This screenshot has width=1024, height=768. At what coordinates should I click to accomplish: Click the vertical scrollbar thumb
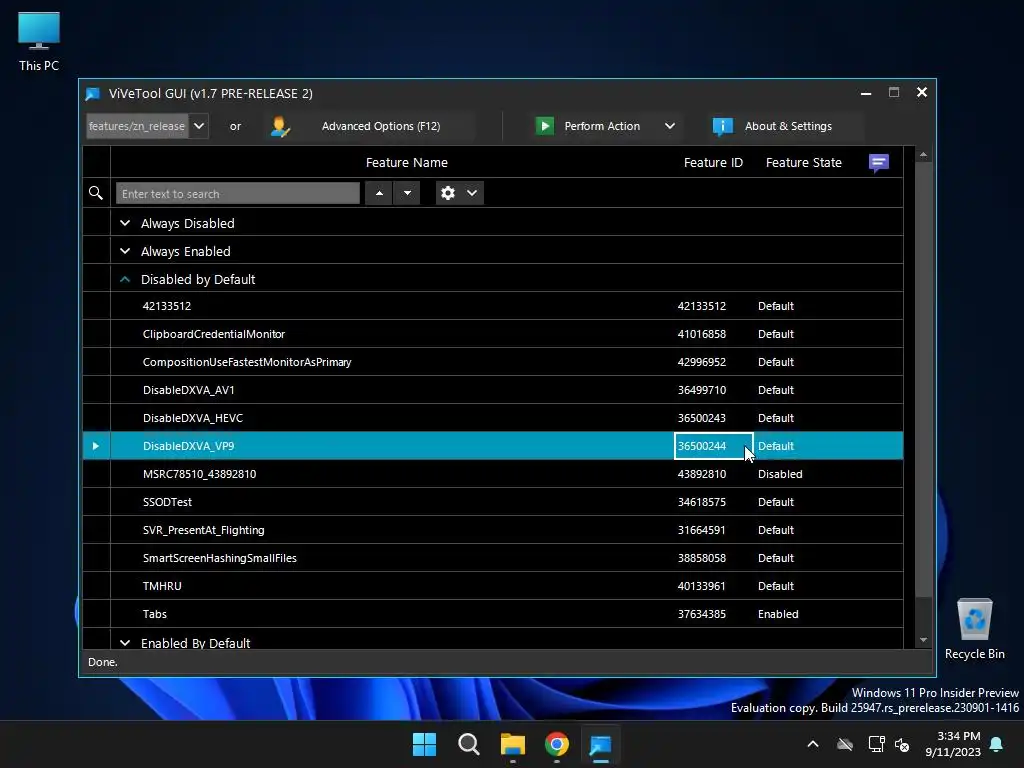(x=923, y=379)
